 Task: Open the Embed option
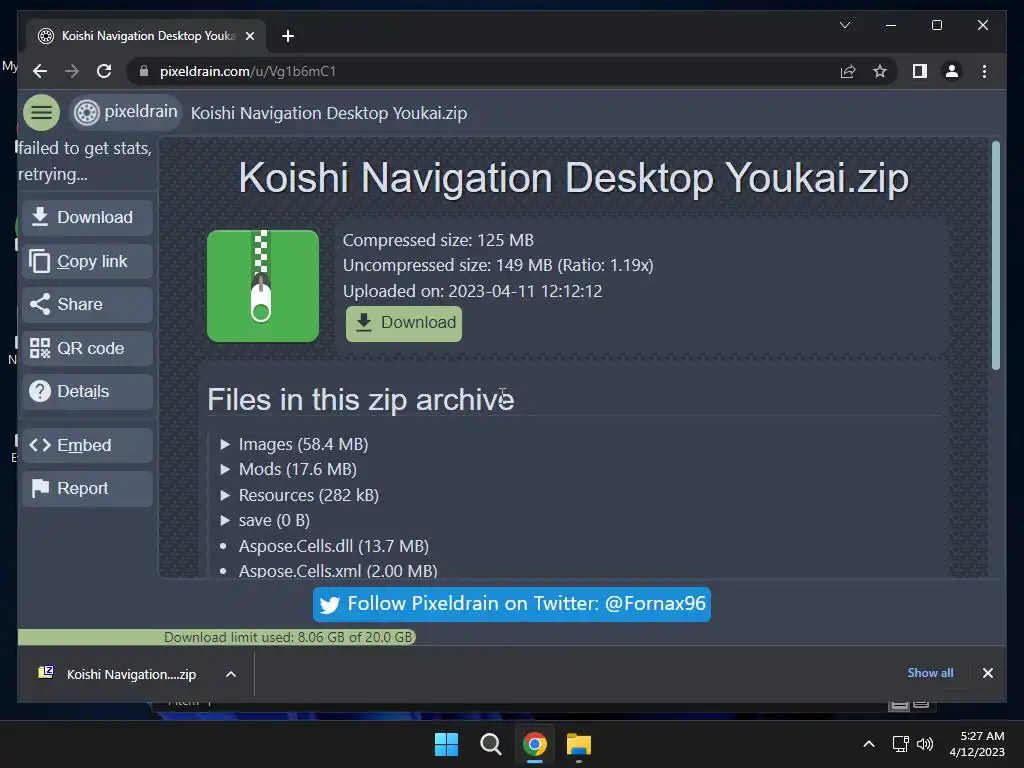(x=88, y=445)
